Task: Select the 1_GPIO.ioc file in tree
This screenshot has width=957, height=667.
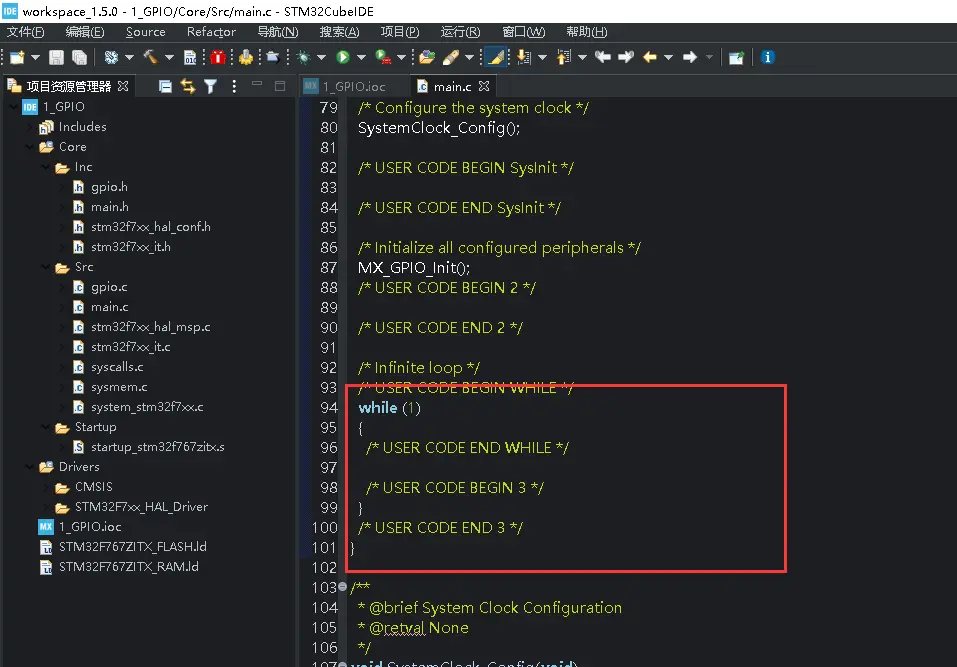Action: (90, 527)
